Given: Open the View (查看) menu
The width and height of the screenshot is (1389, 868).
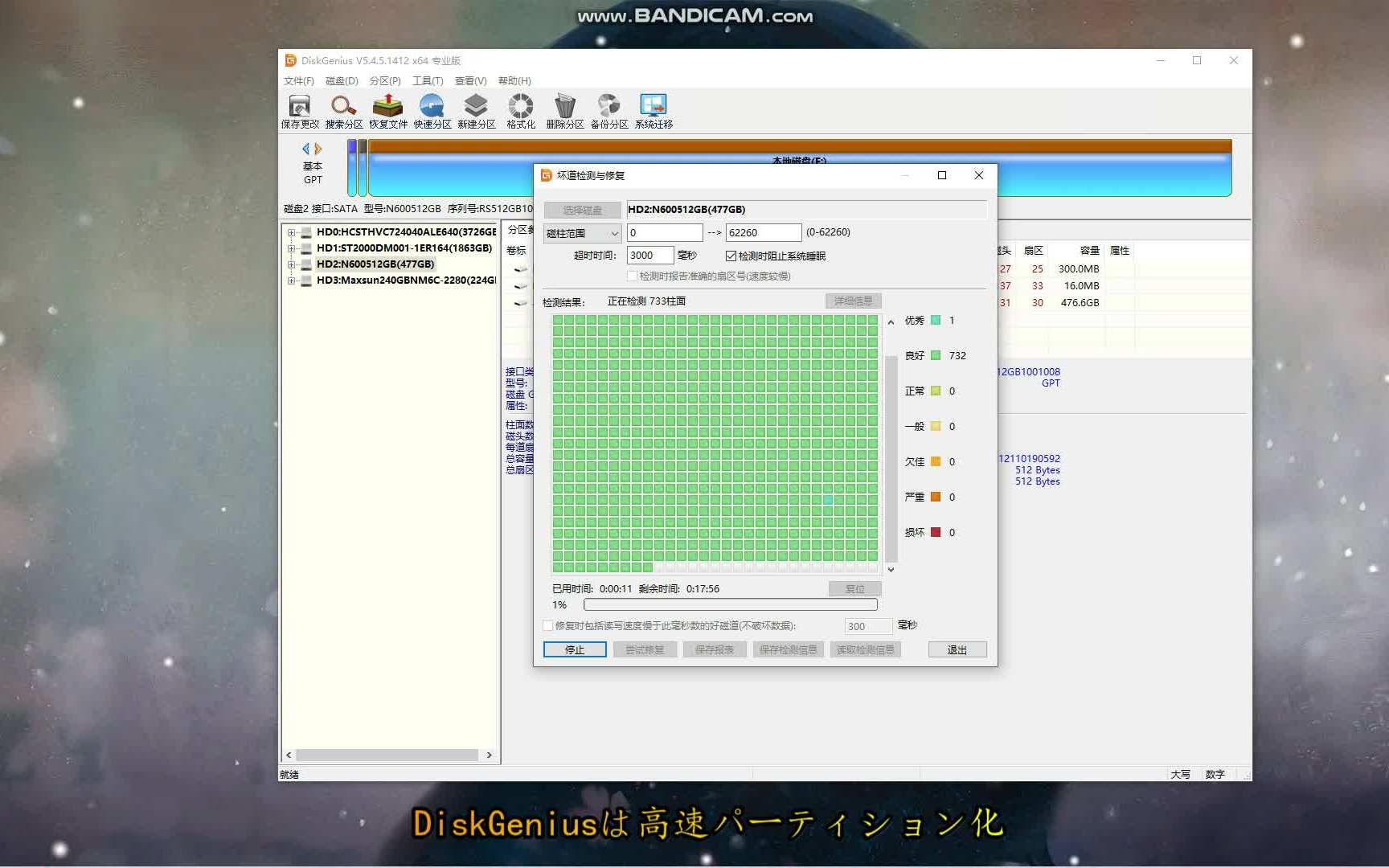Looking at the screenshot, I should coord(471,80).
